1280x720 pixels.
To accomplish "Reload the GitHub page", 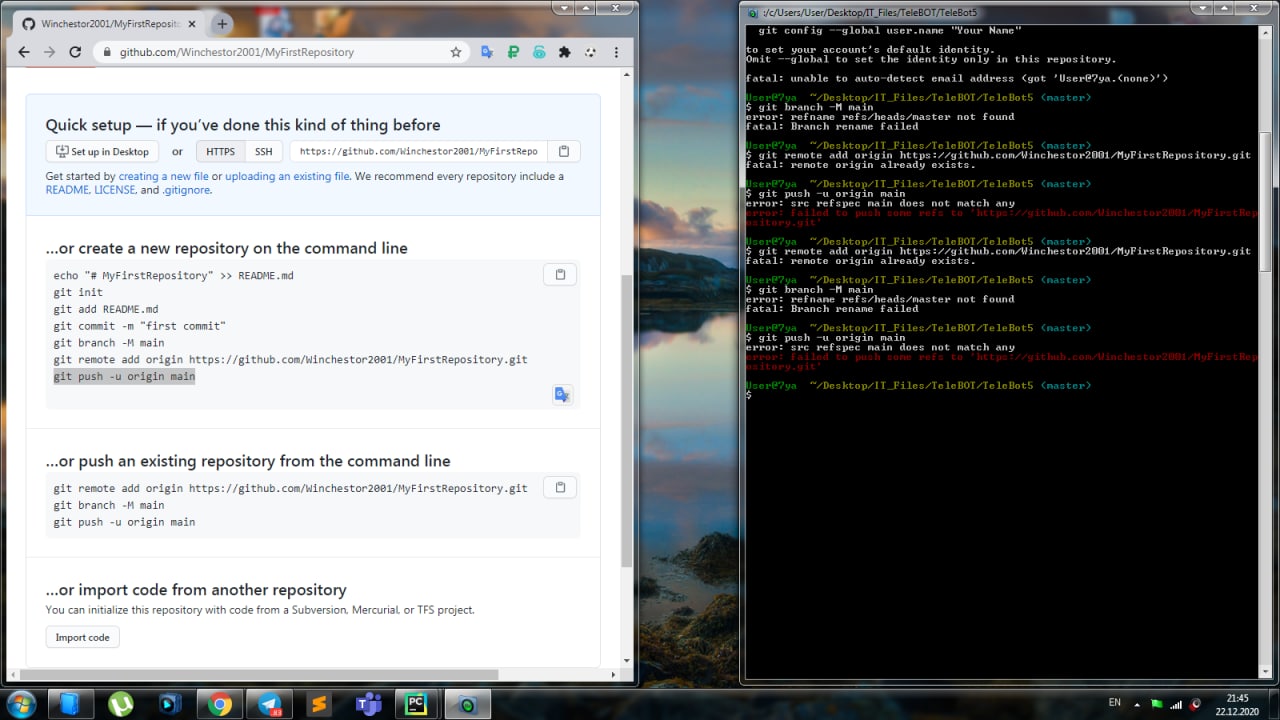I will pyautogui.click(x=75, y=52).
